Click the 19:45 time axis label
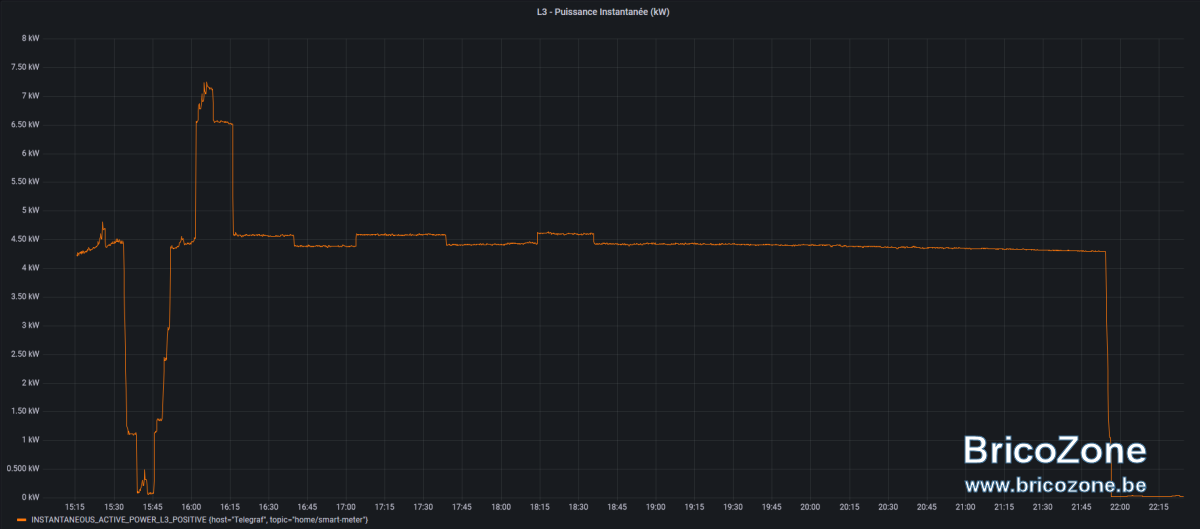 click(772, 507)
